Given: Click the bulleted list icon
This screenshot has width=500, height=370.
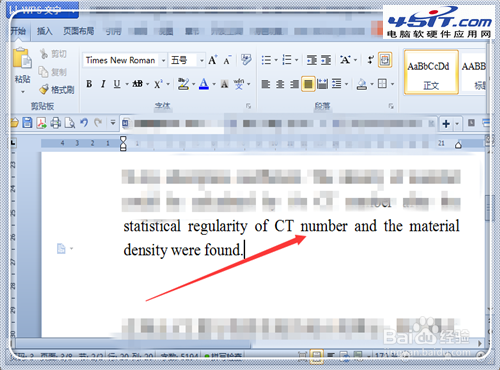Looking at the screenshot, I should pos(266,60).
